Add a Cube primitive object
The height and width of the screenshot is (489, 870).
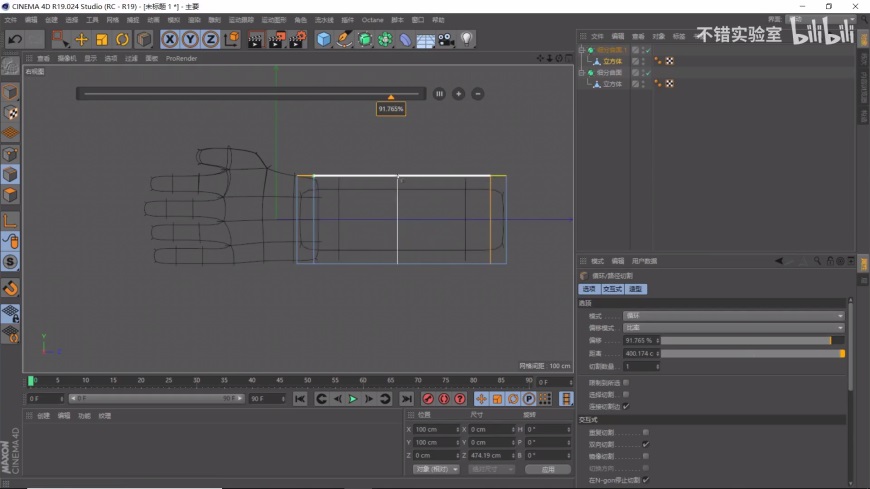[323, 40]
